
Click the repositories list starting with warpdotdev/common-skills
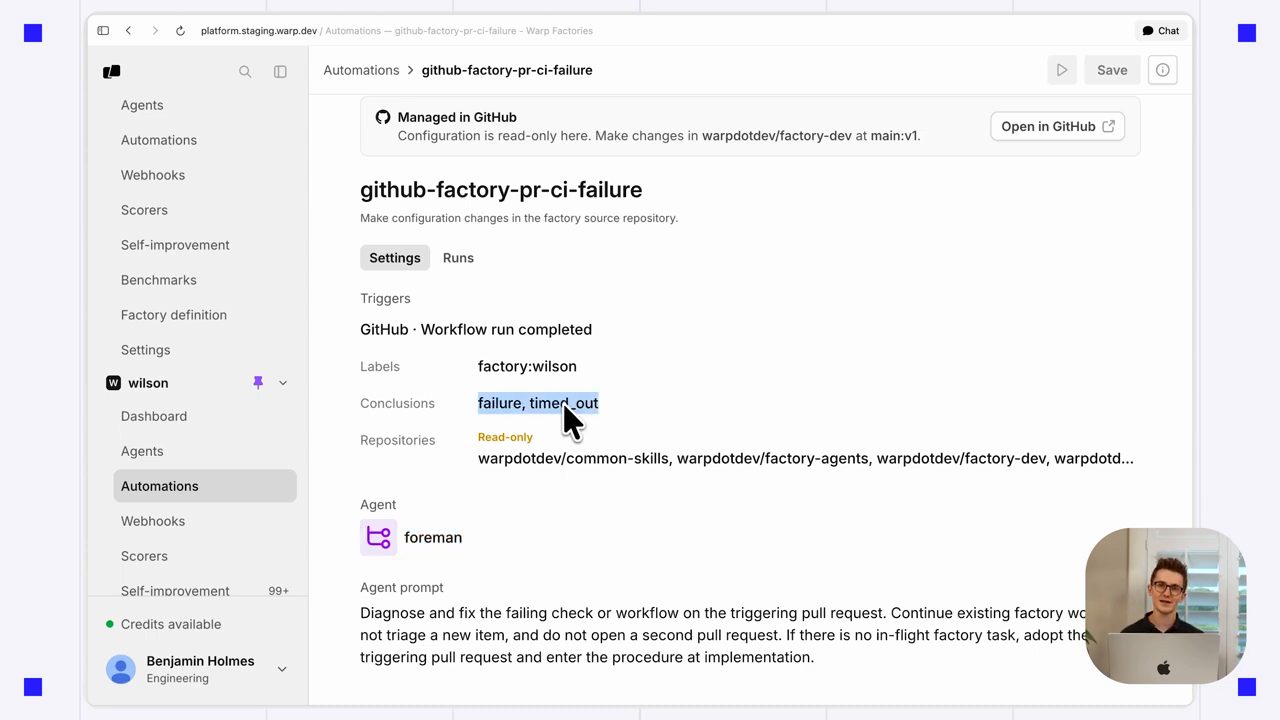point(806,458)
